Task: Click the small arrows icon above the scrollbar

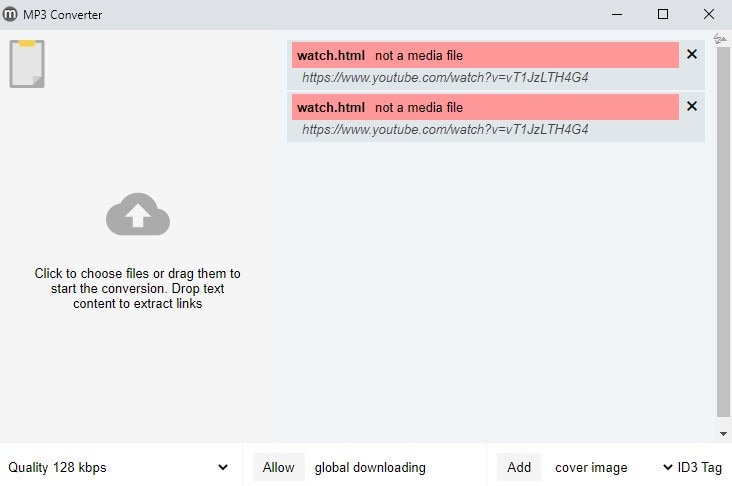Action: 720,38
